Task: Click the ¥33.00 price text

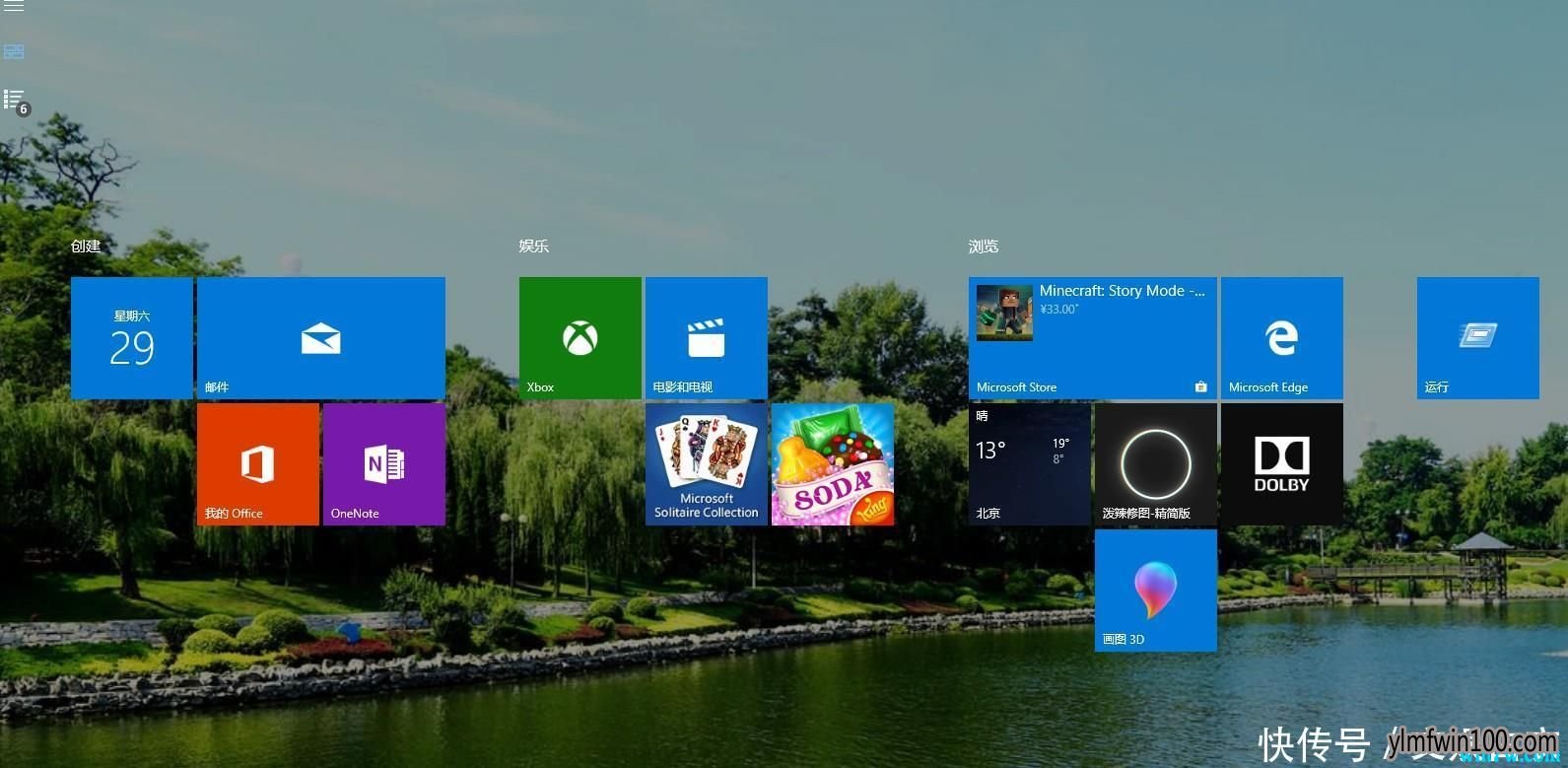Action: (1060, 310)
